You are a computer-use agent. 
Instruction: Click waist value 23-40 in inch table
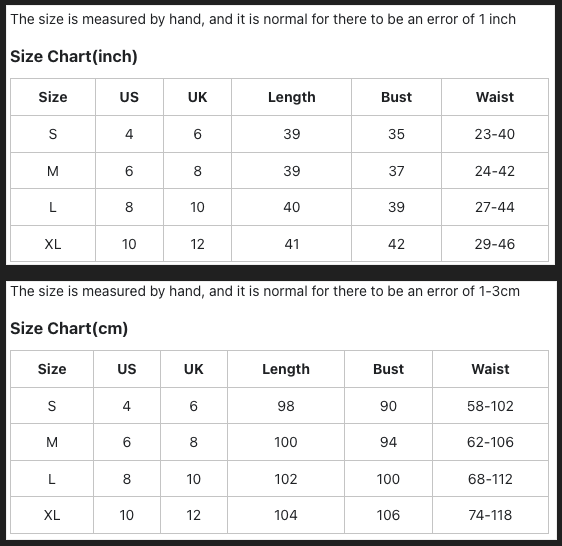[495, 134]
